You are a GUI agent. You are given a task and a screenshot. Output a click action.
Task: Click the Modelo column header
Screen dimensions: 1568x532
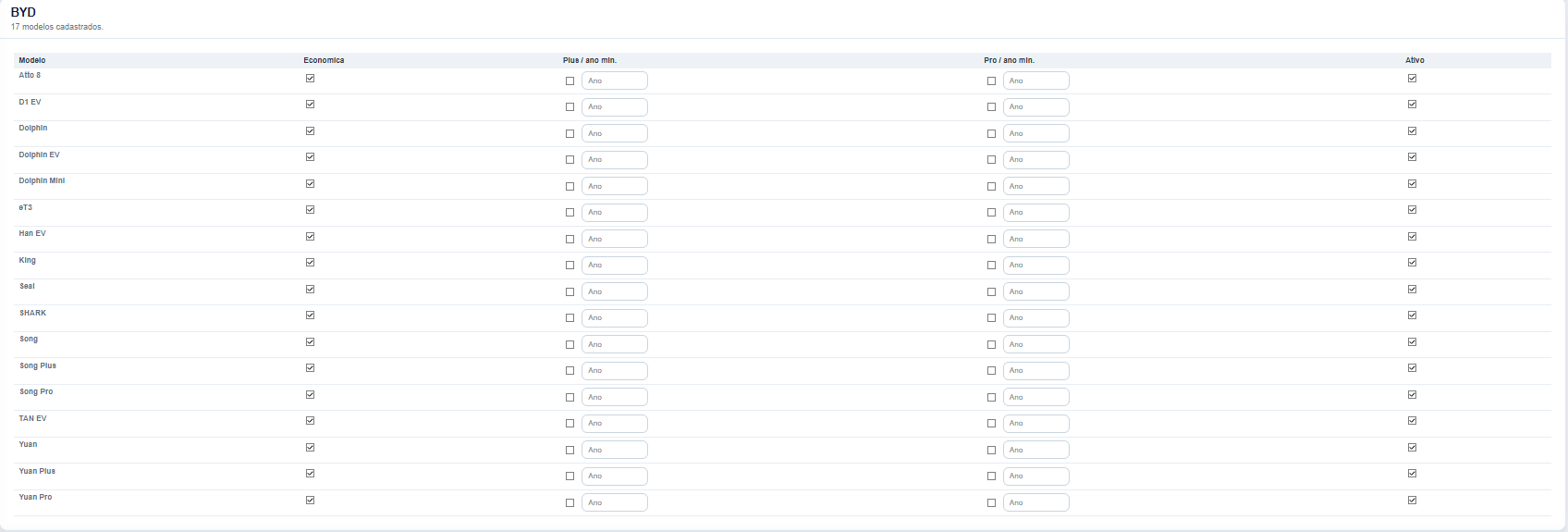click(32, 60)
